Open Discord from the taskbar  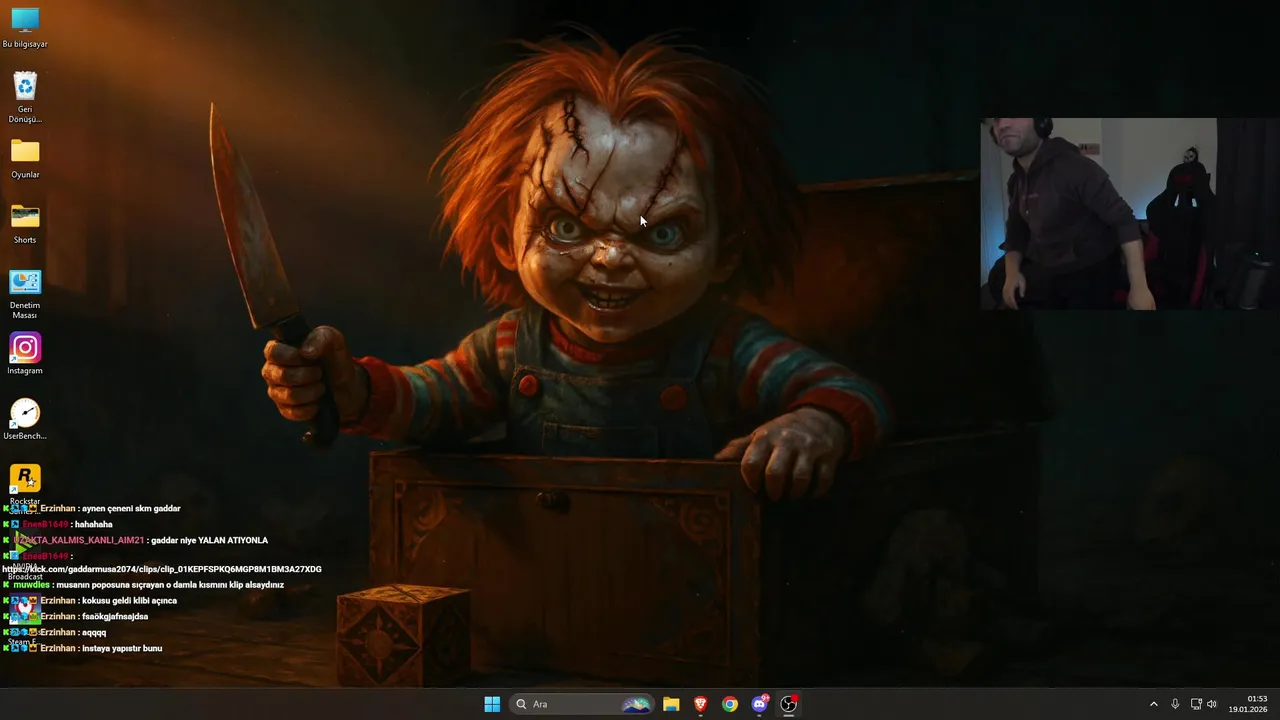point(759,704)
